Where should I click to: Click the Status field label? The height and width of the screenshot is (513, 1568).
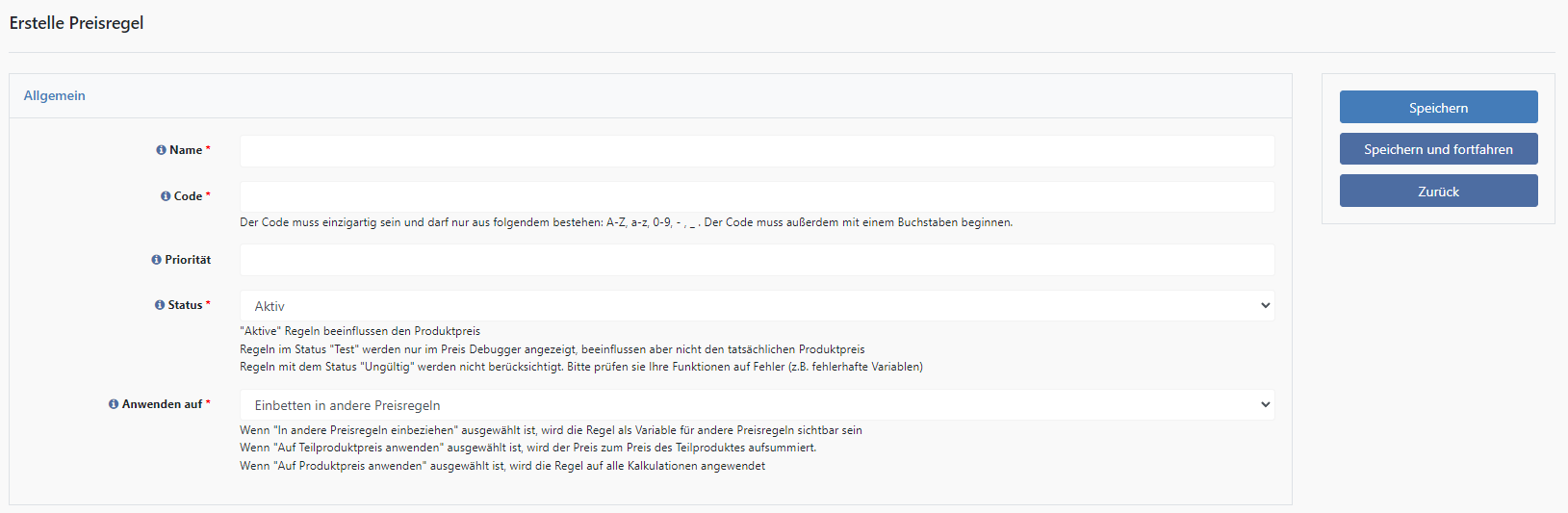click(185, 305)
